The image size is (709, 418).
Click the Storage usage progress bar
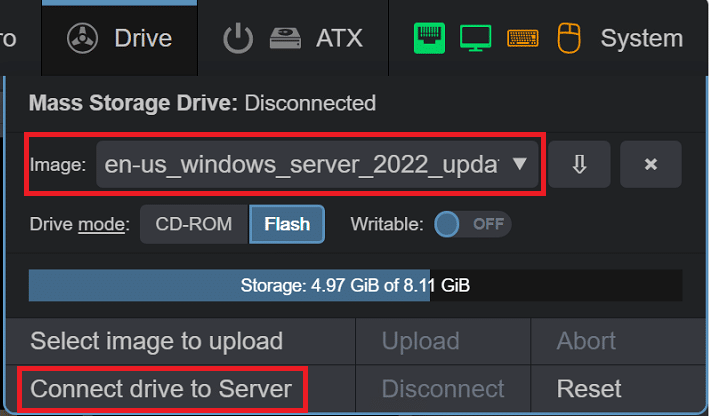click(355, 285)
